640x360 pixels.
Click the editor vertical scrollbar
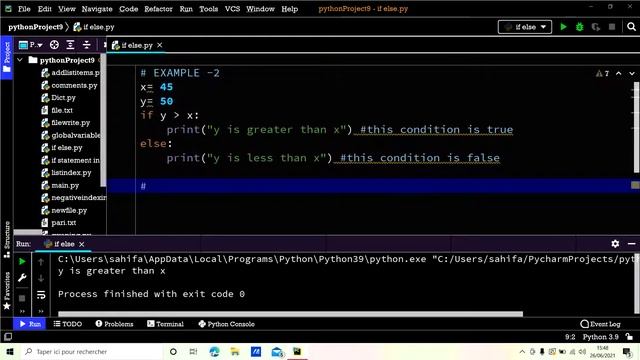click(636, 127)
